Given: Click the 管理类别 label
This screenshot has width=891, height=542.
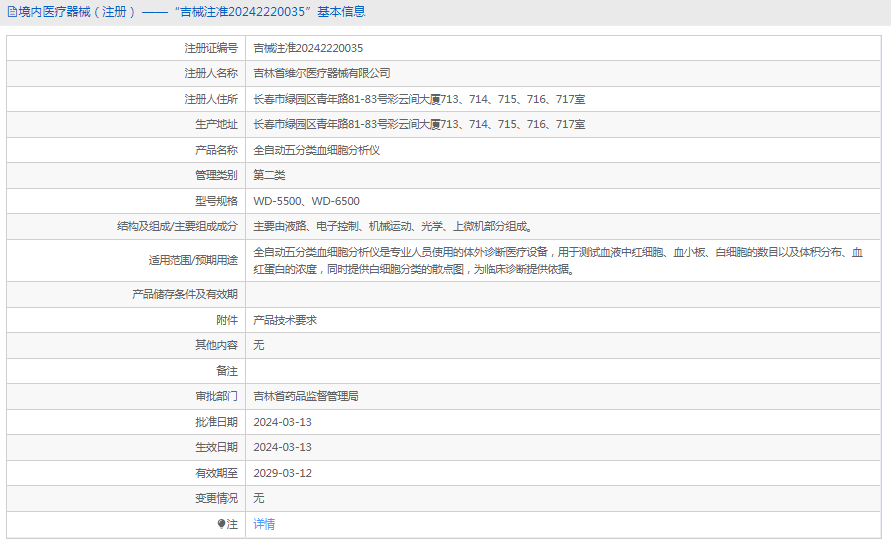Looking at the screenshot, I should click(216, 175).
